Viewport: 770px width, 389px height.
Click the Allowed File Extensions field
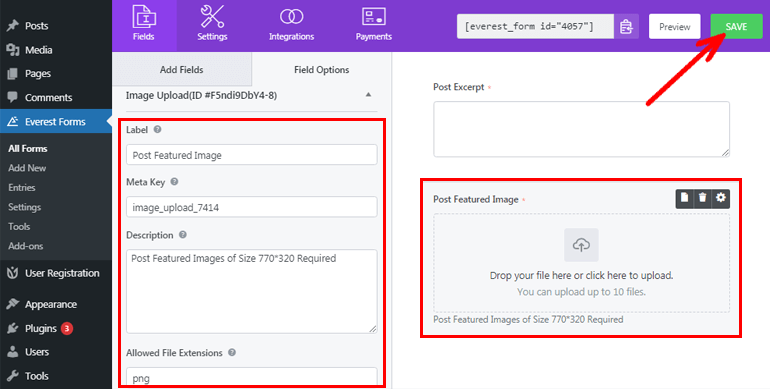click(x=251, y=377)
